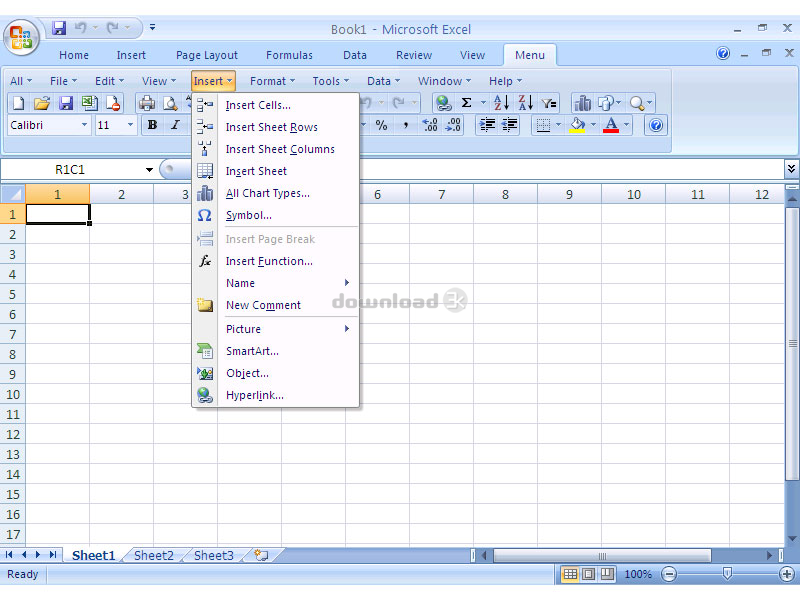
Task: Toggle Italic formatting
Action: click(175, 125)
